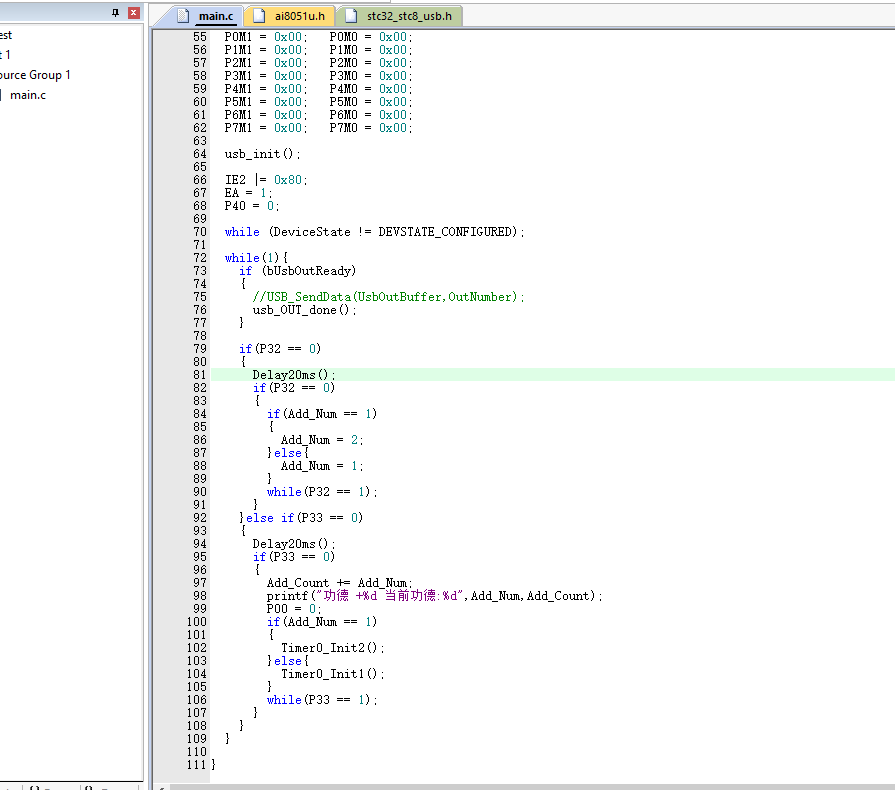Viewport: 895px width, 790px height.
Task: Close the project panel with the red X
Action: point(134,13)
